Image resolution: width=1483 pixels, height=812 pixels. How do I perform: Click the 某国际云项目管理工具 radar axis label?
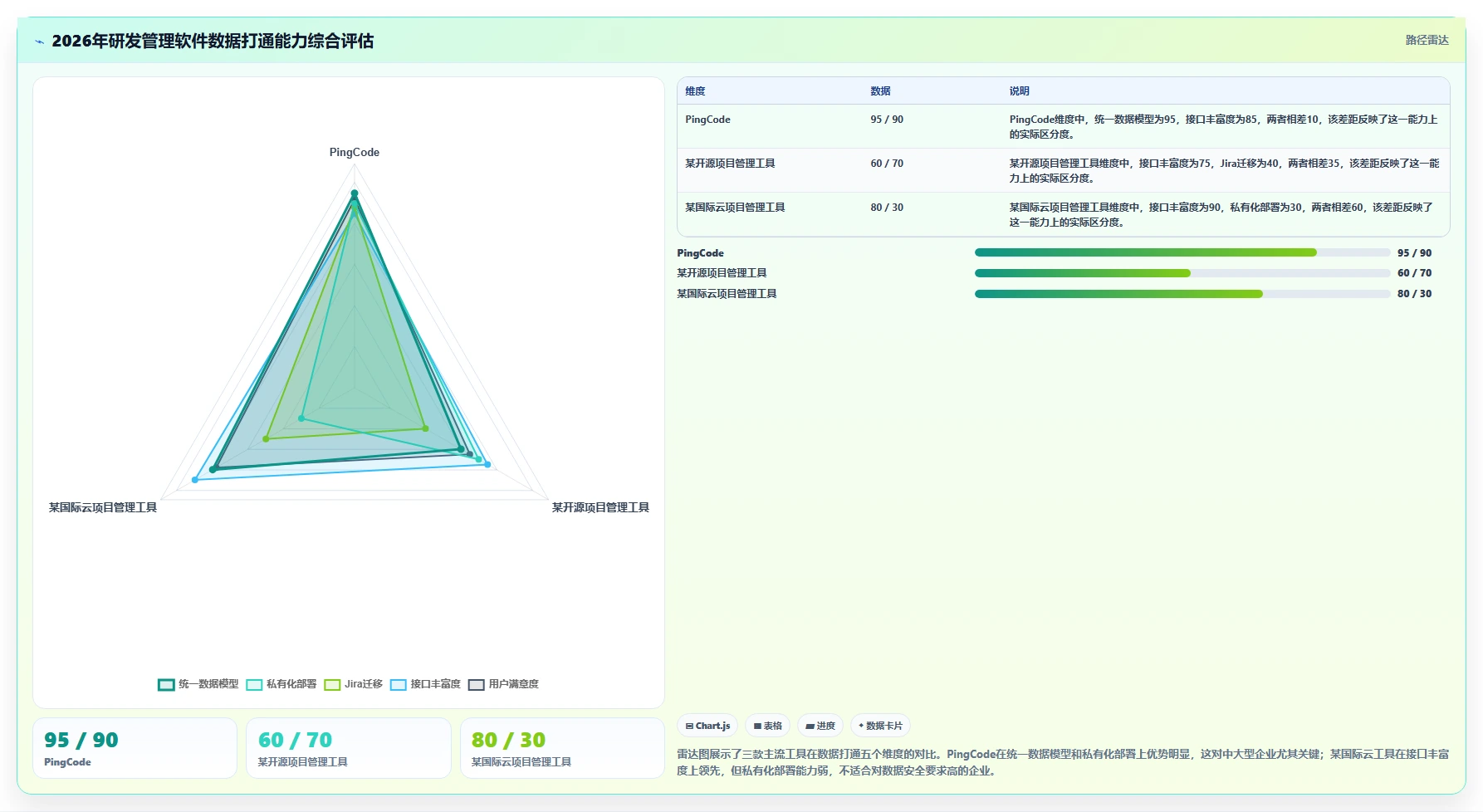103,507
